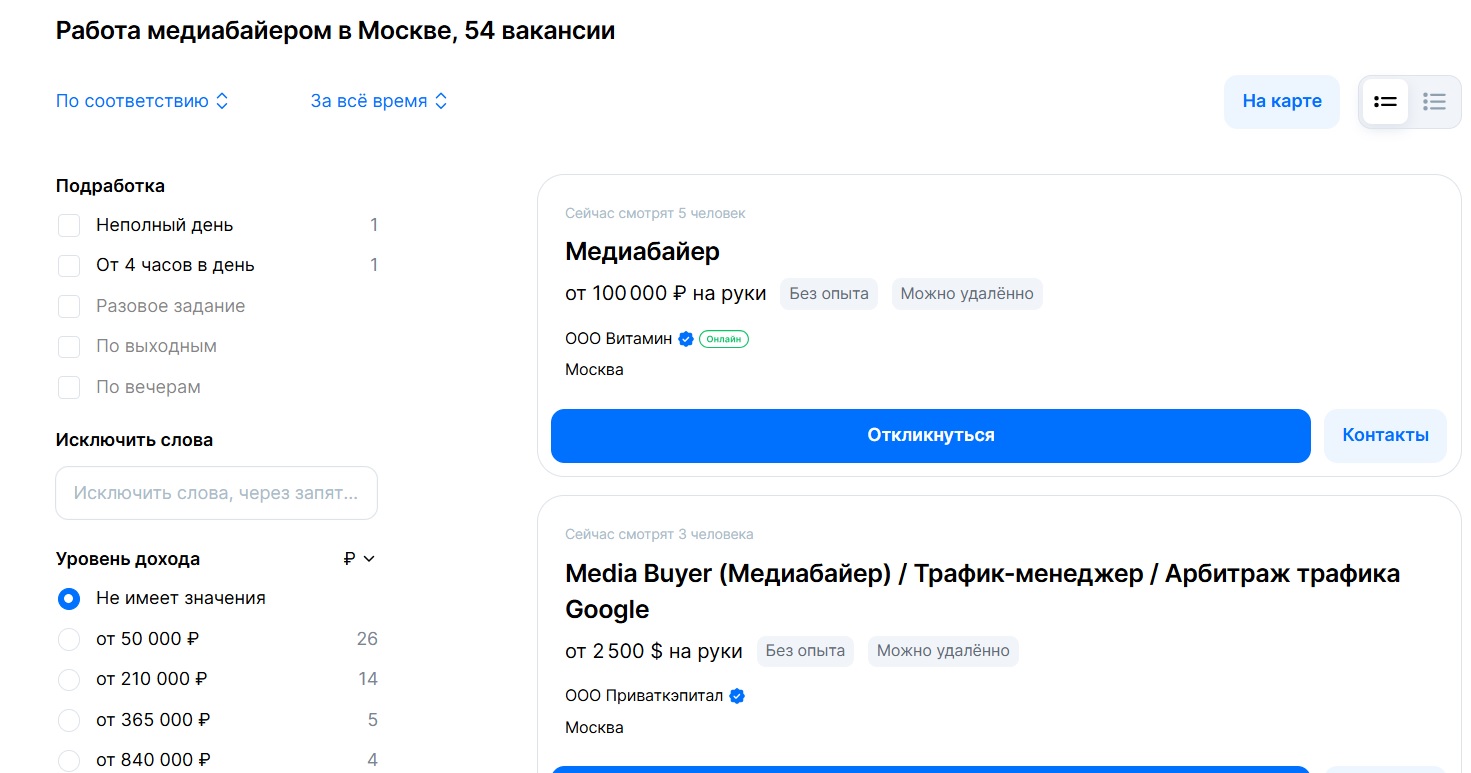Open the Медиабайер vacancy title
The height and width of the screenshot is (773, 1471).
pos(642,251)
